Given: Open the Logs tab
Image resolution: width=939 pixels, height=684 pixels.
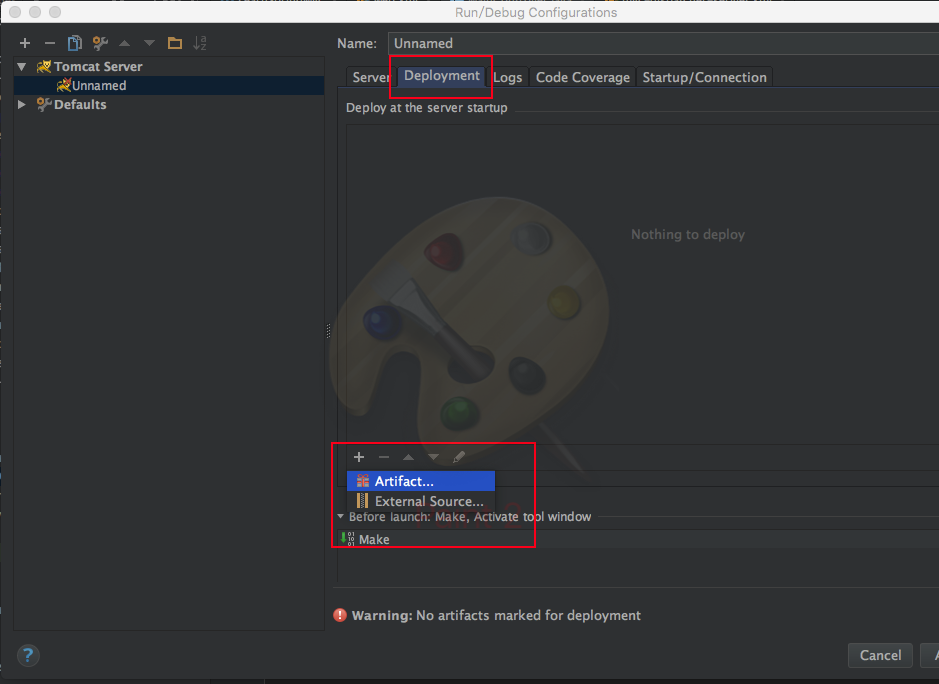Looking at the screenshot, I should [x=507, y=77].
